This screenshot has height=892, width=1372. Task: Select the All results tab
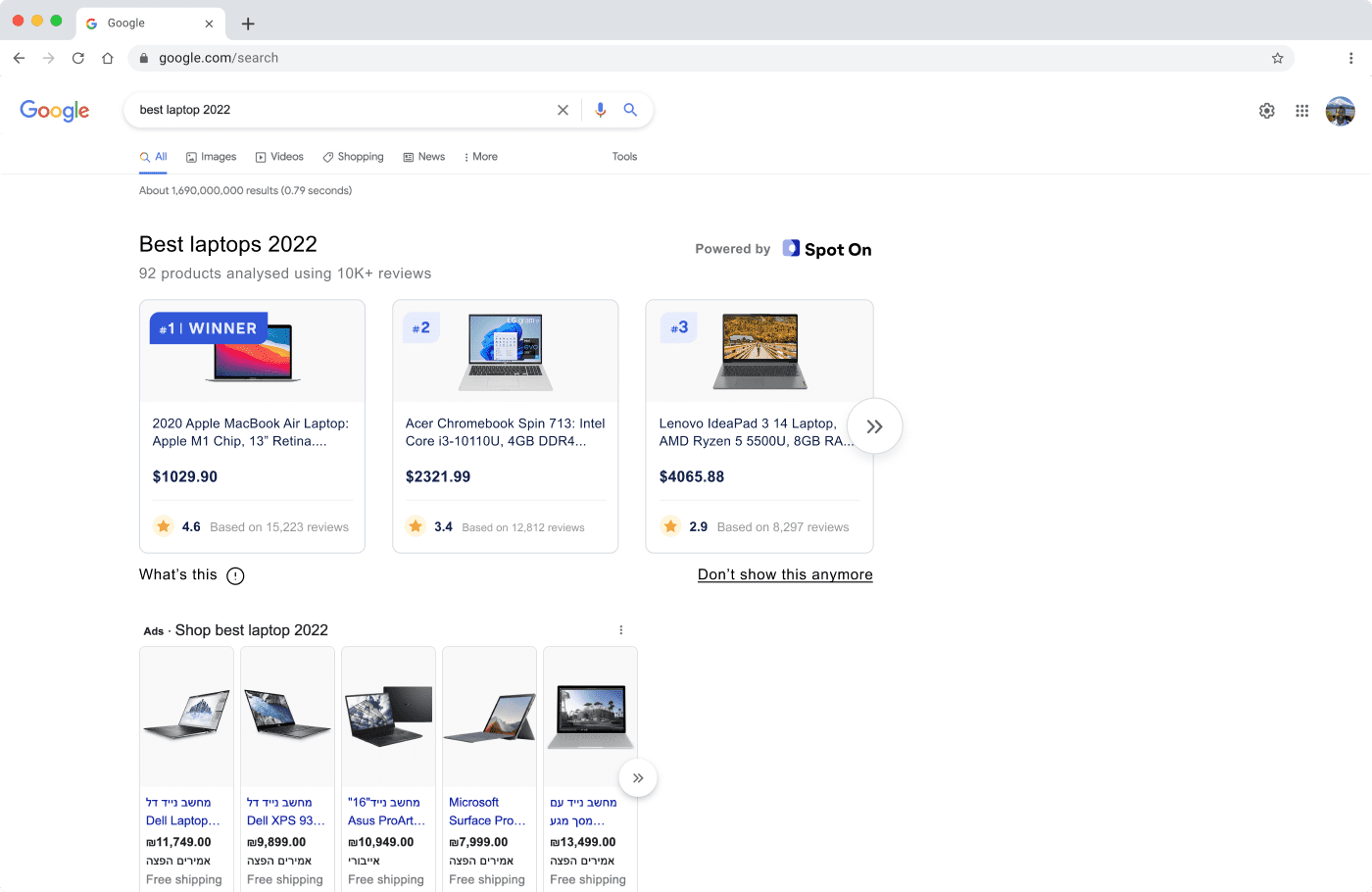pyautogui.click(x=153, y=157)
